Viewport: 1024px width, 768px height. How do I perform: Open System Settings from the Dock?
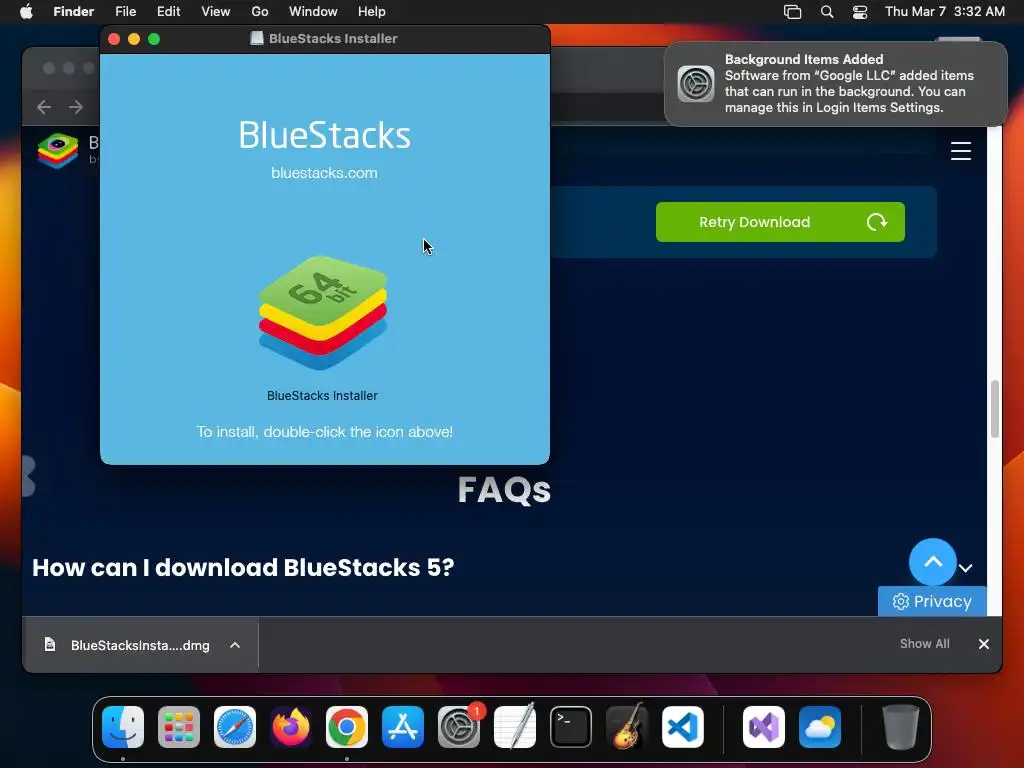[458, 727]
